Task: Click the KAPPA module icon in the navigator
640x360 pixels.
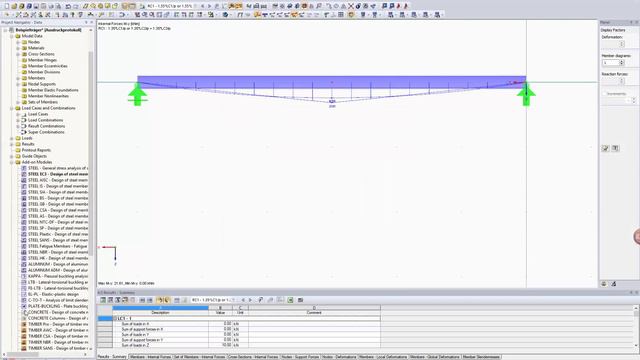Action: click(24, 276)
